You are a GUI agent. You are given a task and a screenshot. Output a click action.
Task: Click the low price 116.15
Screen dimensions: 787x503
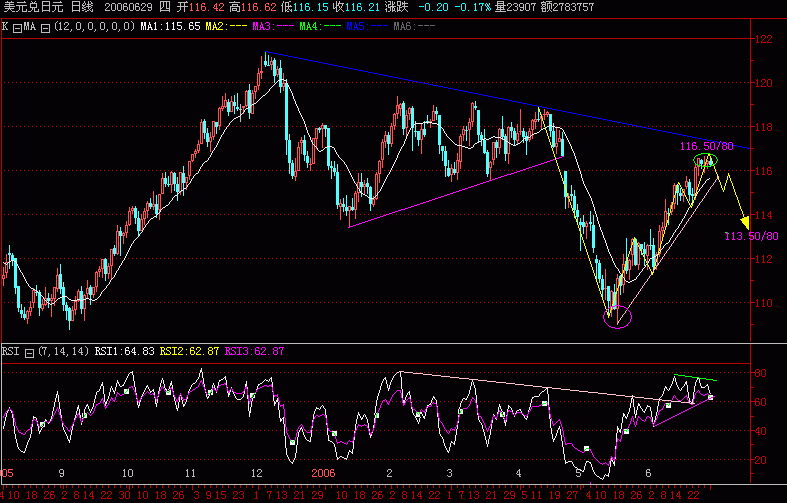(x=311, y=8)
